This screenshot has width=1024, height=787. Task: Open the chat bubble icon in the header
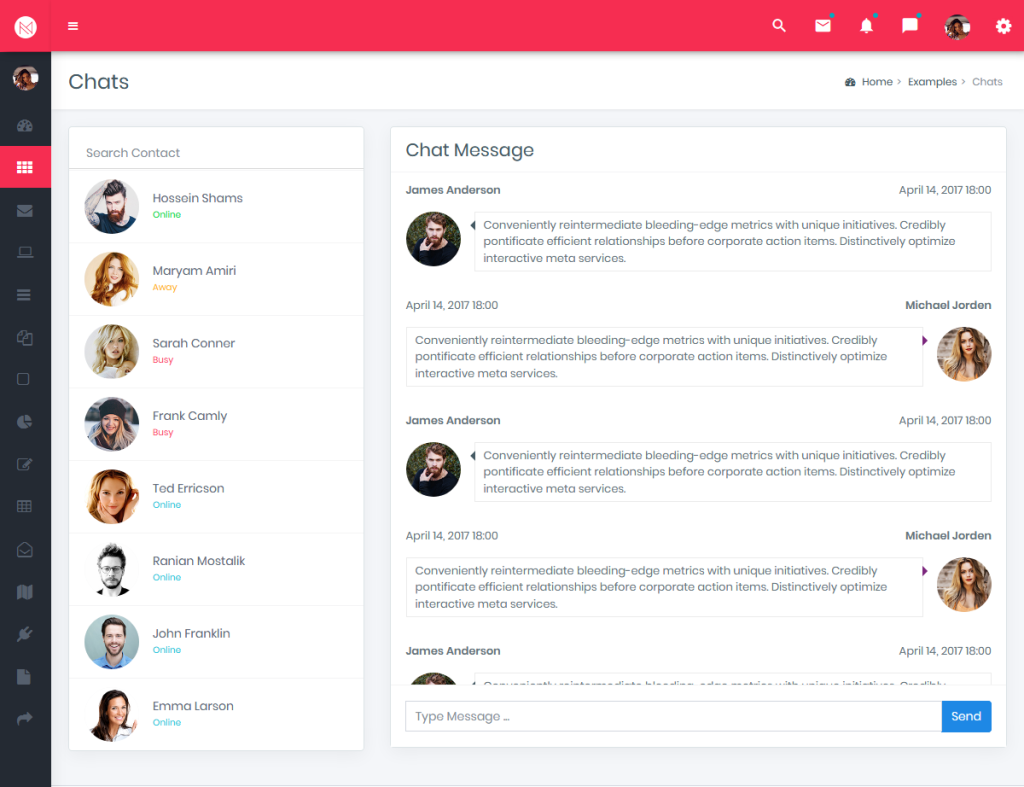(x=909, y=26)
